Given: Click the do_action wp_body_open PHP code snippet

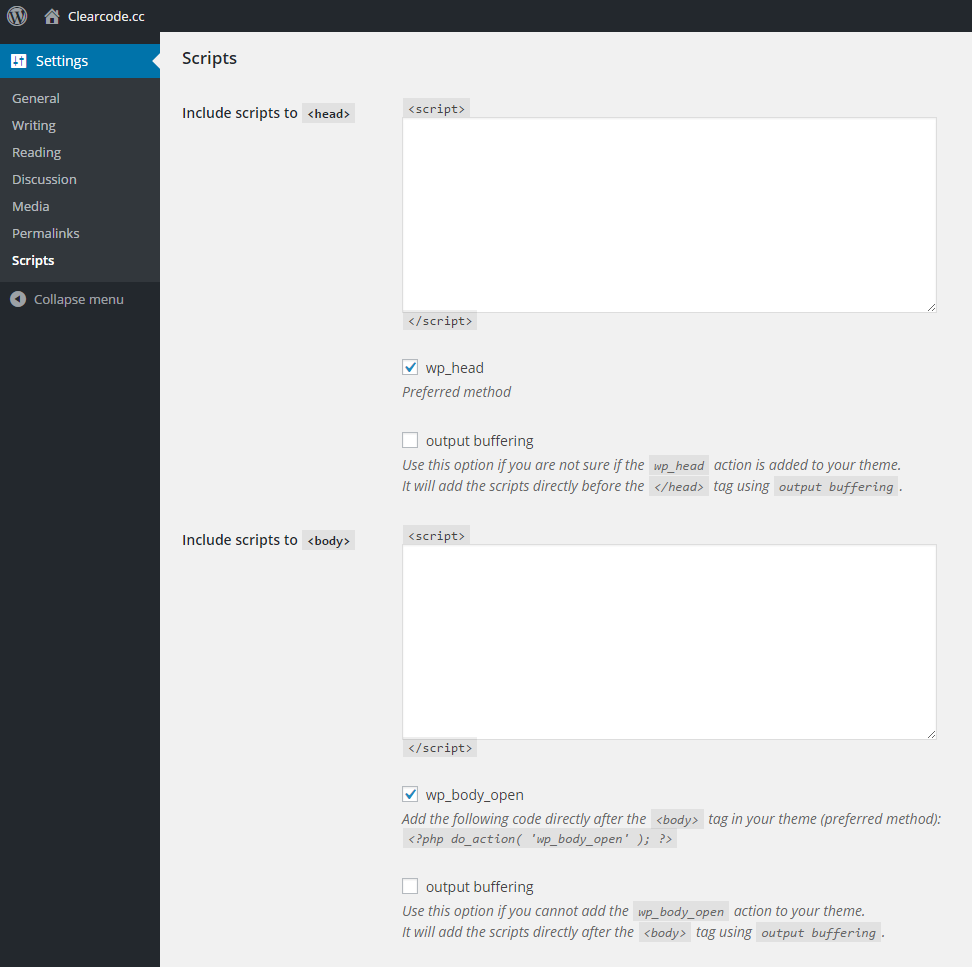Looking at the screenshot, I should click(x=539, y=839).
